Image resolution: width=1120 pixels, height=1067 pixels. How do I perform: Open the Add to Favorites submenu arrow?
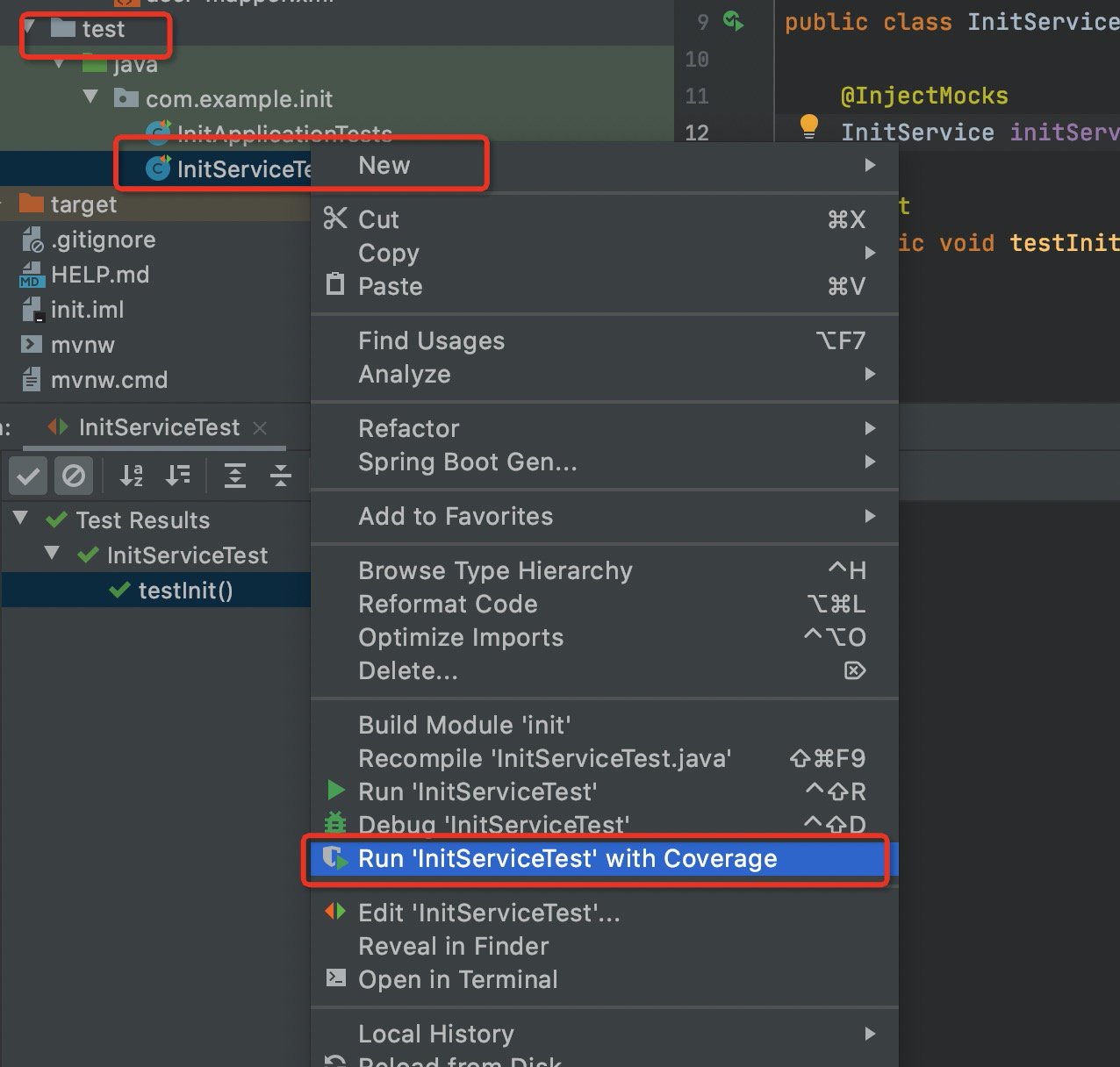pos(870,516)
